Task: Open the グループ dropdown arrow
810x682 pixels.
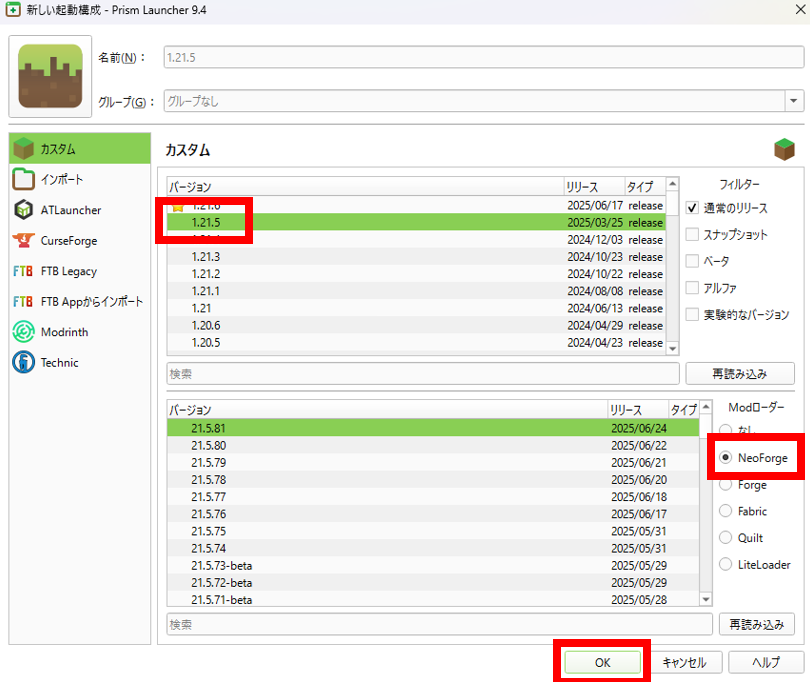Action: coord(794,101)
